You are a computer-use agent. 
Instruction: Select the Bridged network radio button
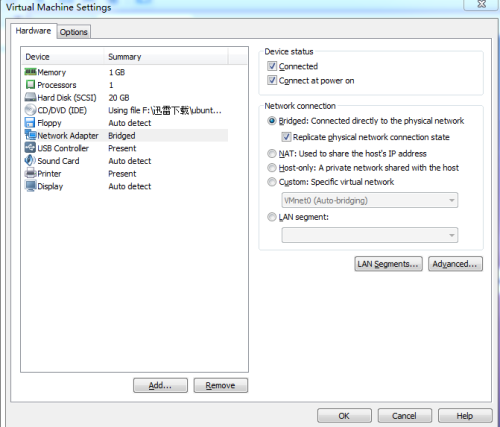point(272,121)
